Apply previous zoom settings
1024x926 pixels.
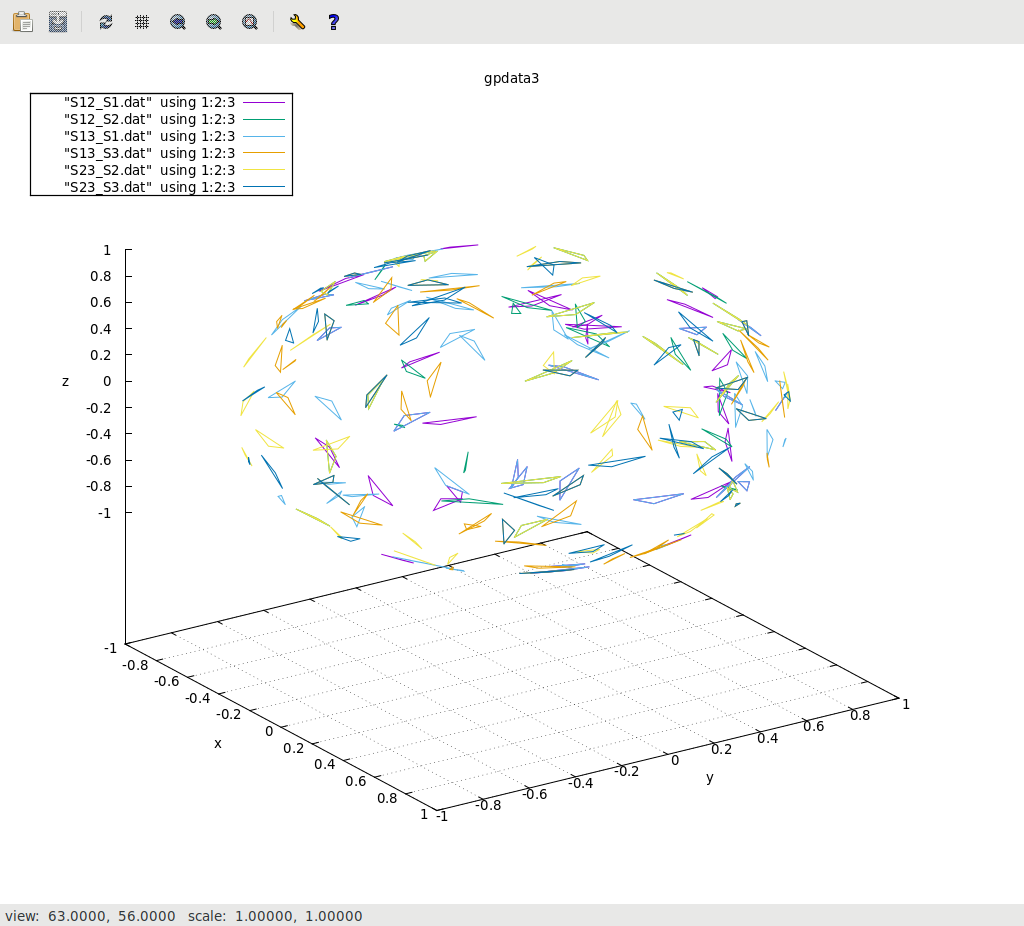[178, 21]
